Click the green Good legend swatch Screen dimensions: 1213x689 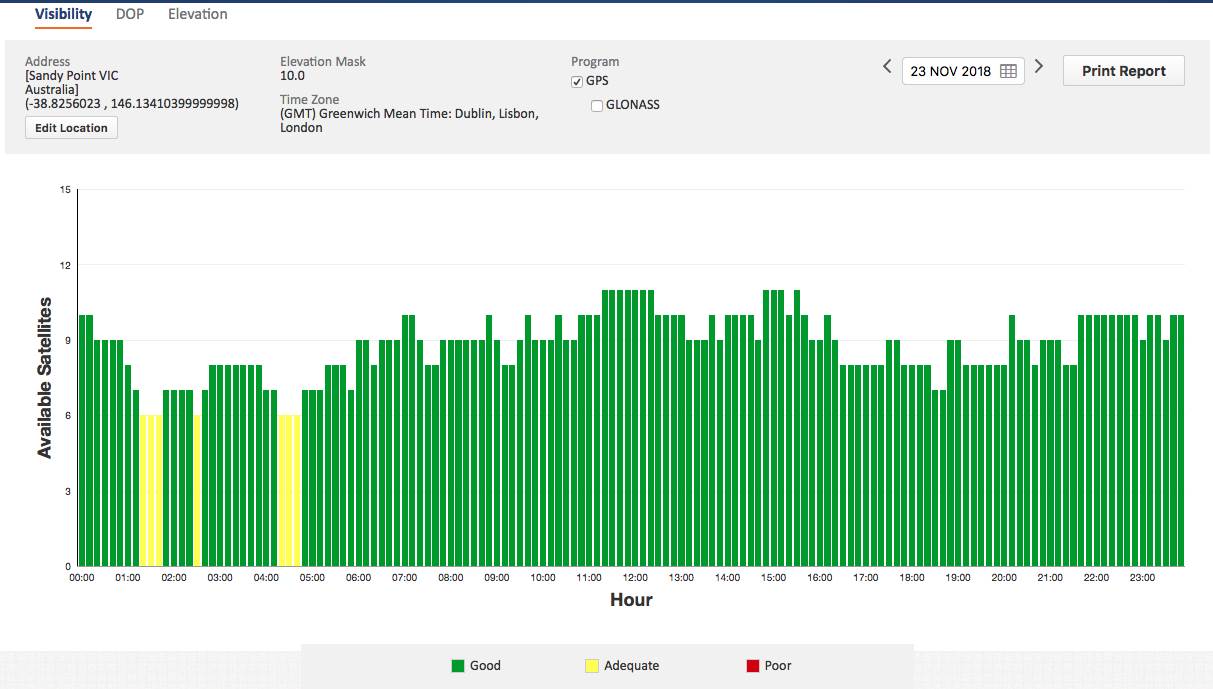pos(458,666)
